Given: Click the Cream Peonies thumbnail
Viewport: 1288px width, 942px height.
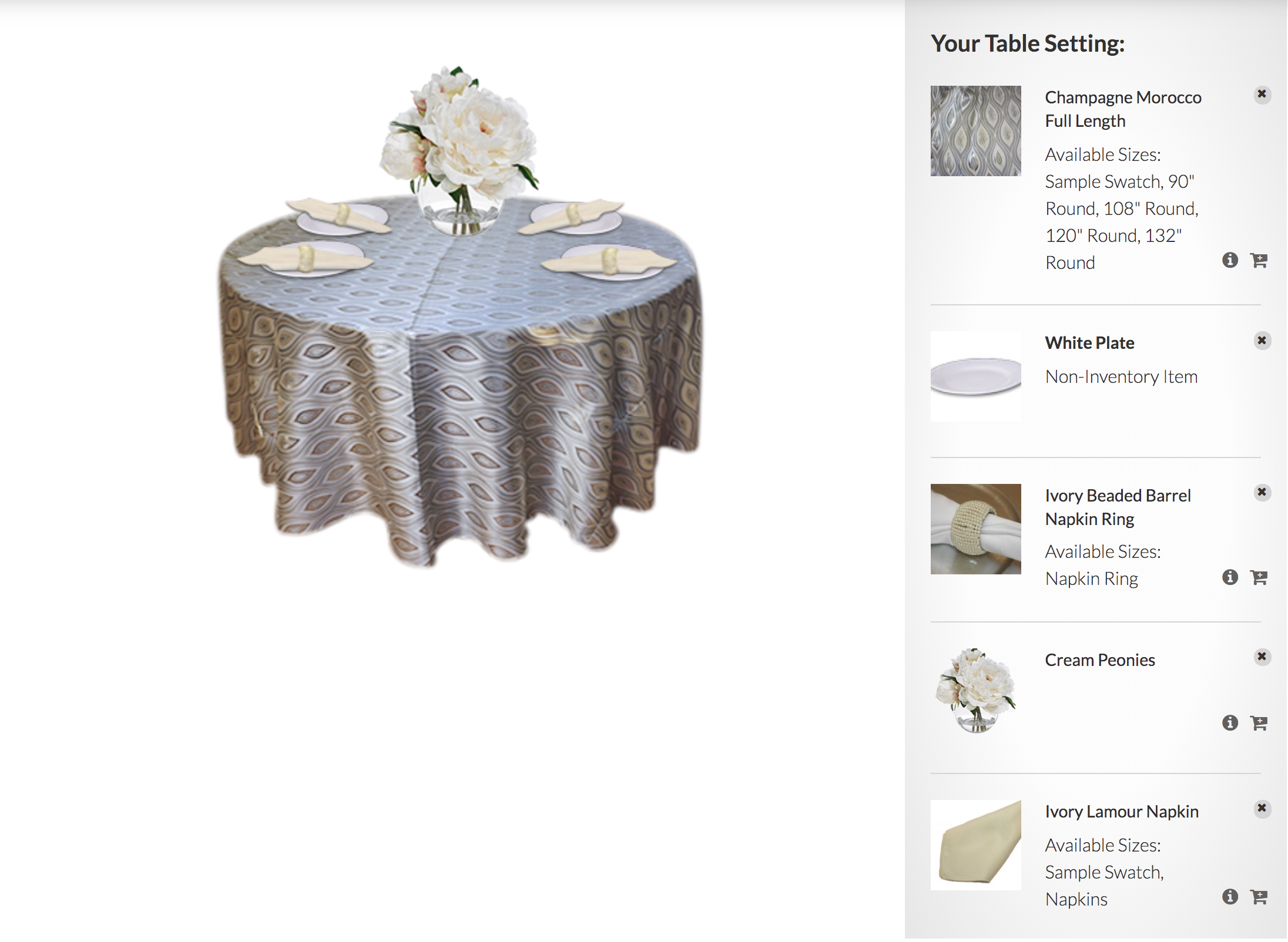Looking at the screenshot, I should (x=975, y=691).
